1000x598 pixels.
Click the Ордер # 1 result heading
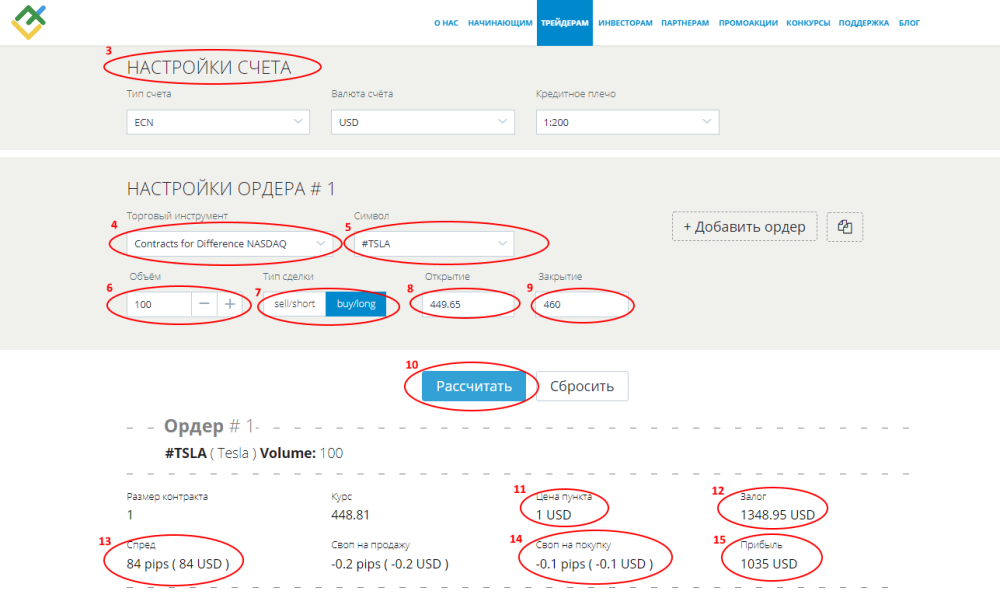pyautogui.click(x=209, y=426)
